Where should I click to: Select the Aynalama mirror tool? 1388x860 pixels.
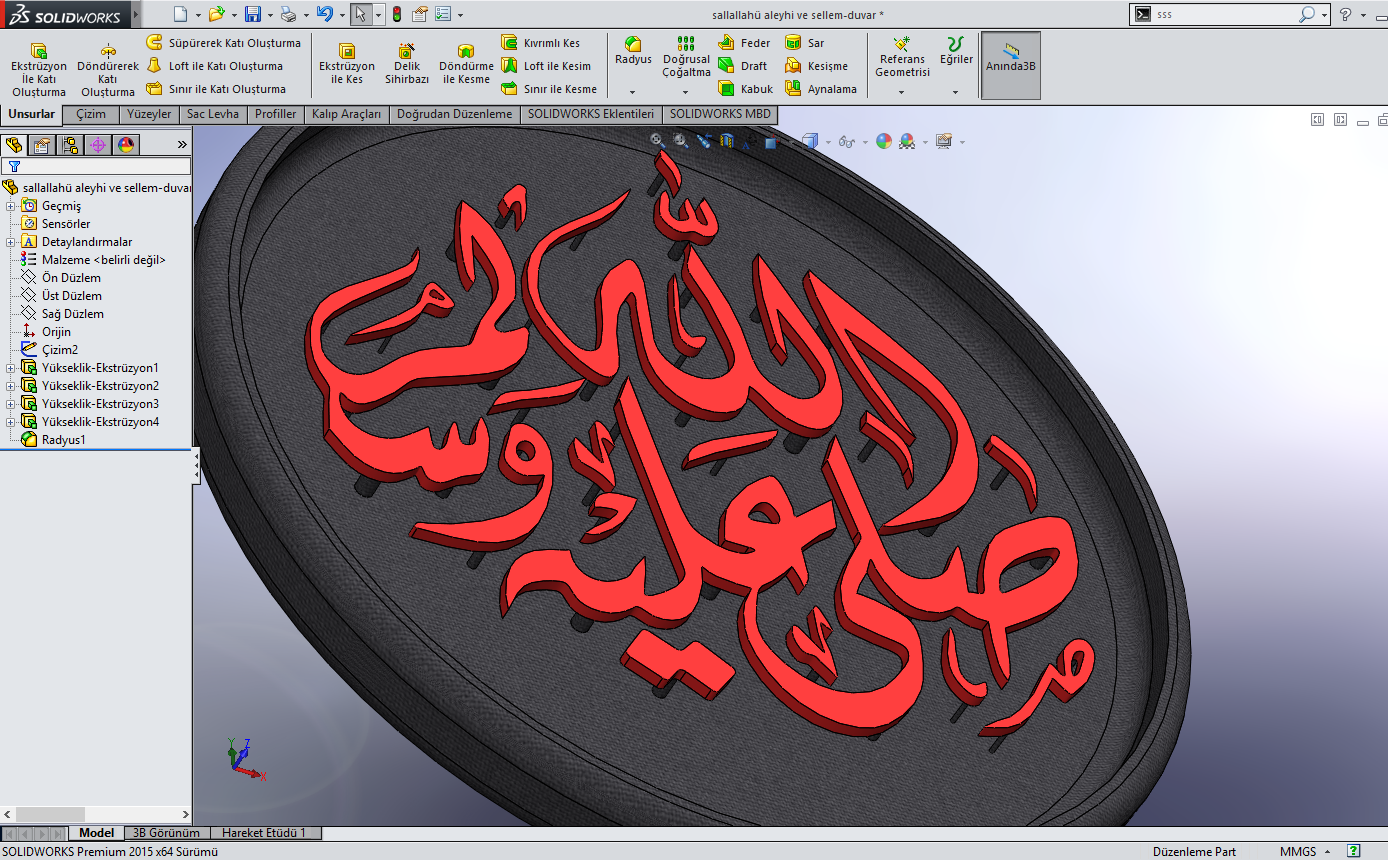[821, 89]
